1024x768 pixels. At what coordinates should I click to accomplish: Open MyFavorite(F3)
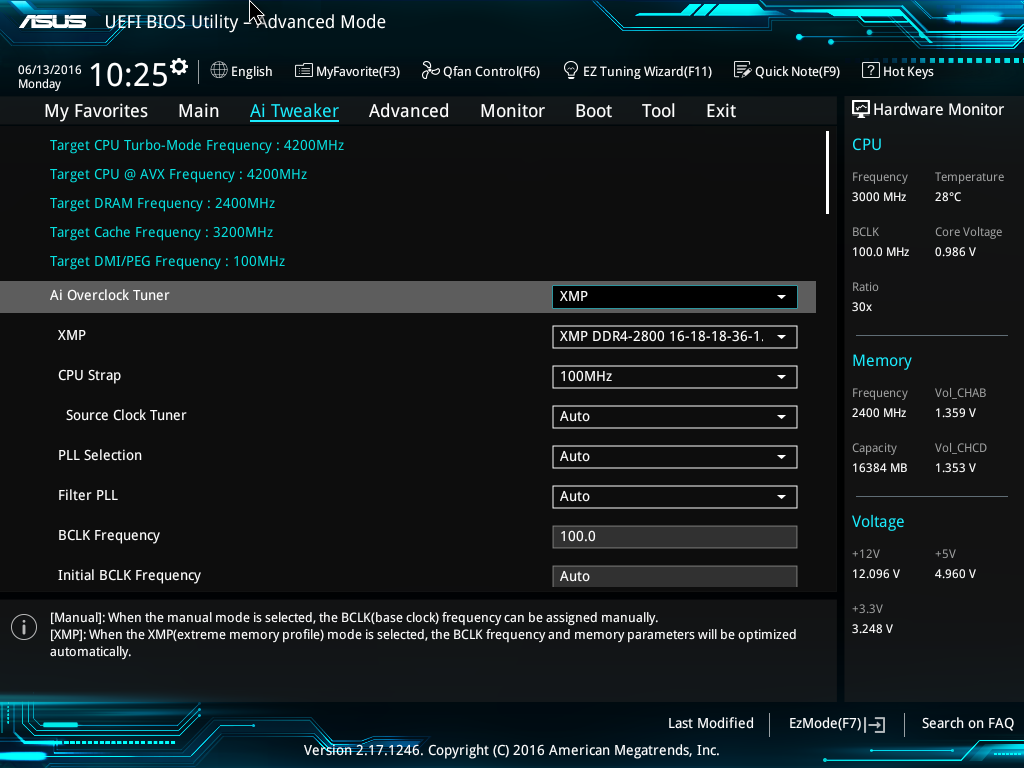click(x=347, y=71)
